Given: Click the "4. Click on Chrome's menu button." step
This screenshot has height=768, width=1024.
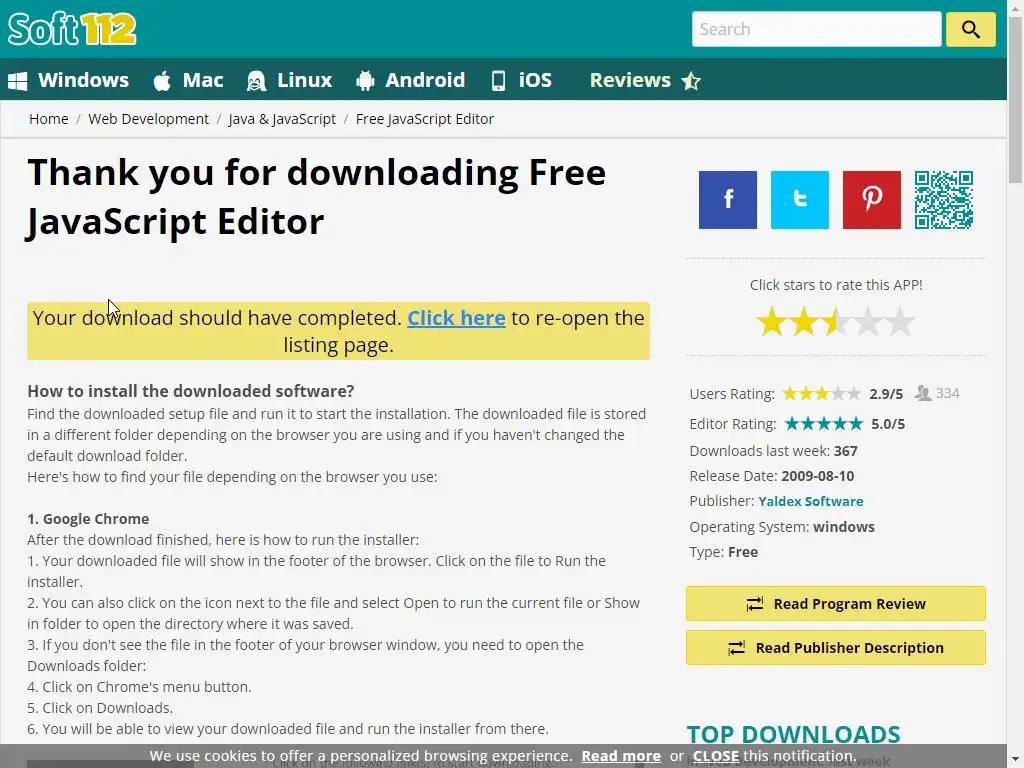Looking at the screenshot, I should point(139,687).
